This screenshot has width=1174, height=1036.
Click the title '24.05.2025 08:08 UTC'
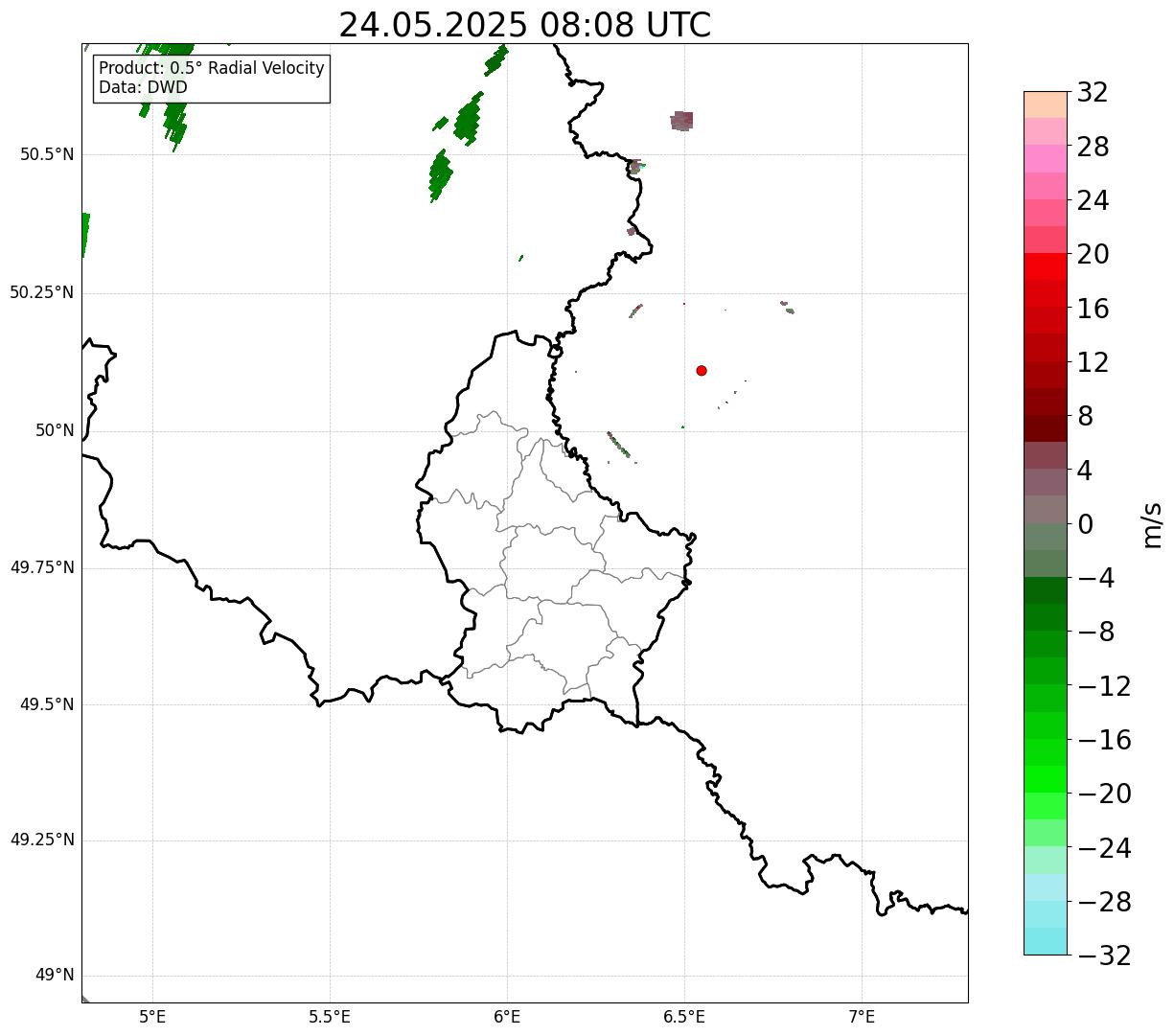tap(525, 25)
